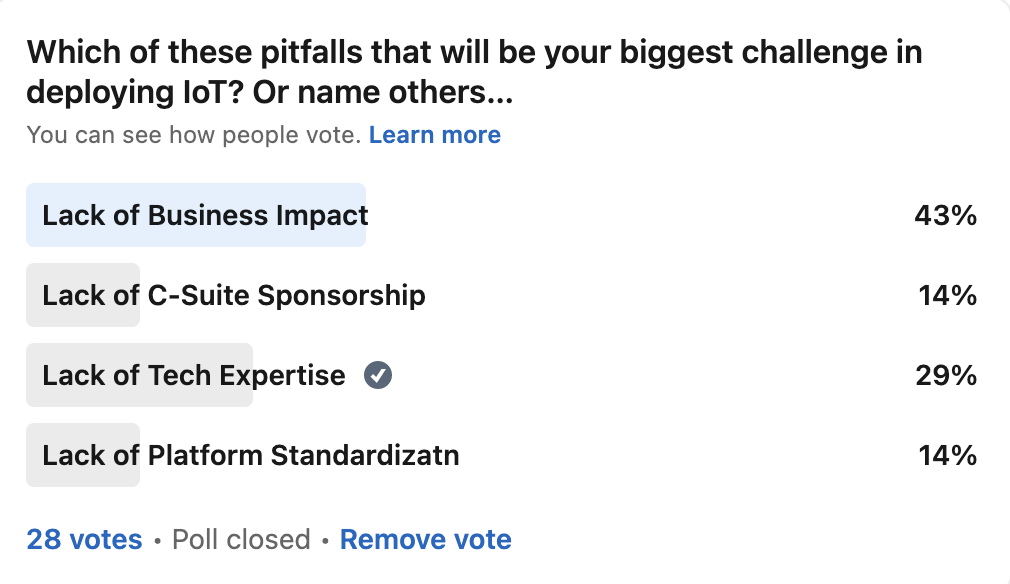
Task: Pick the Lack of Tech Expertise option label
Action: pos(194,376)
